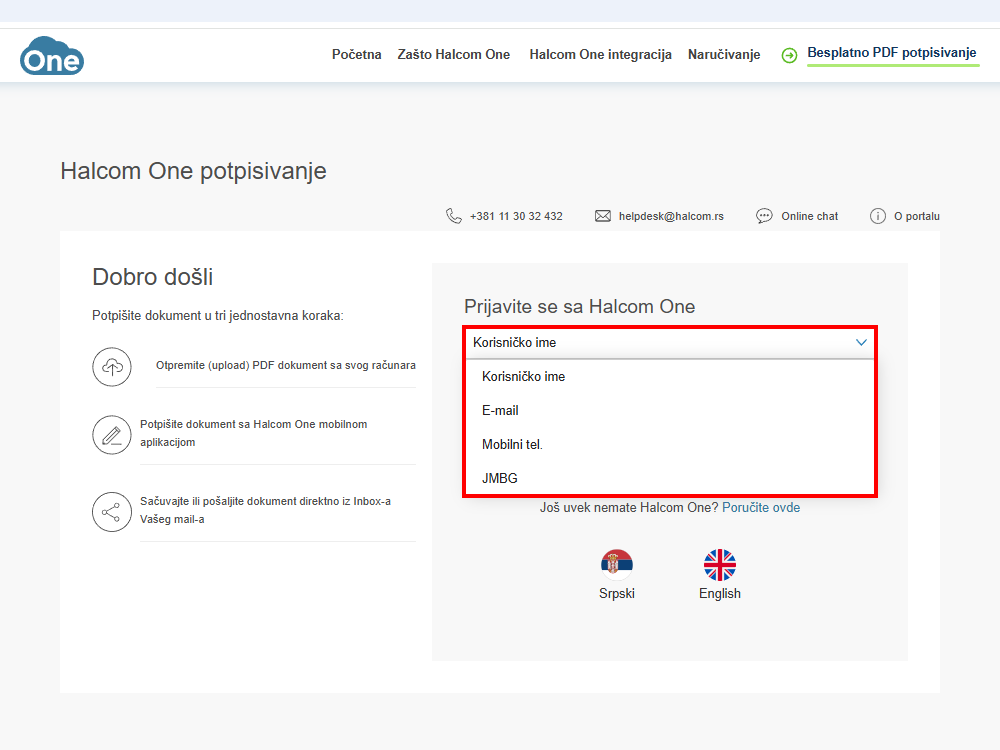
Task: Click the Online chat speech bubble icon
Action: coord(764,216)
